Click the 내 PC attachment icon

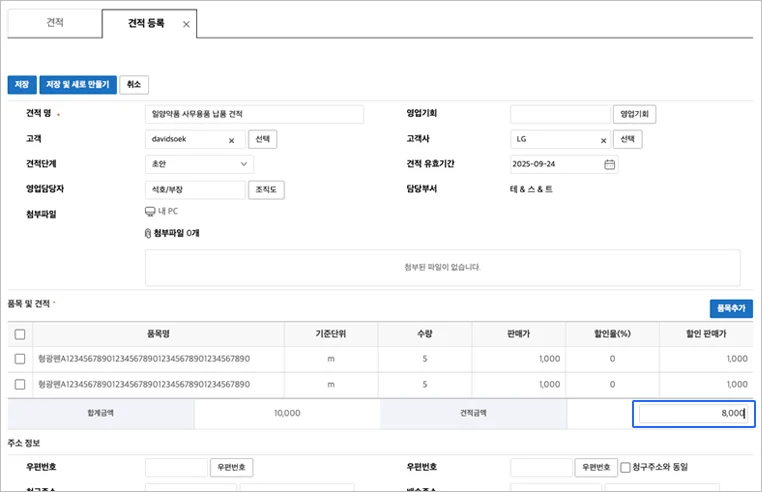pos(150,211)
